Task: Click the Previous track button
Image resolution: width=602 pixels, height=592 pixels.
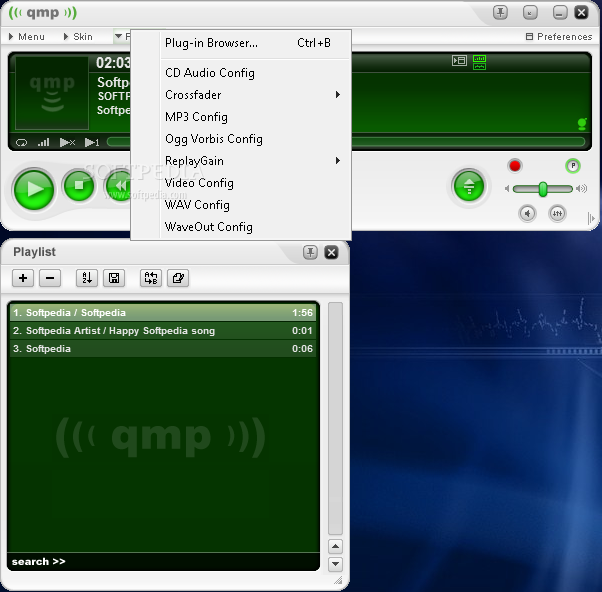Action: click(118, 186)
